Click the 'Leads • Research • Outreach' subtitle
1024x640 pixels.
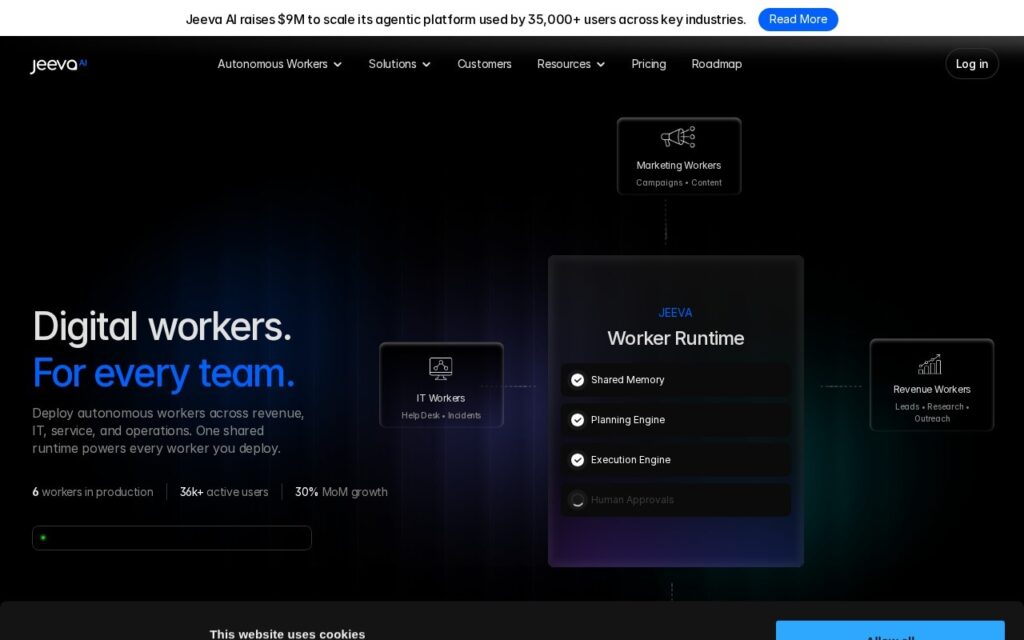click(x=931, y=413)
